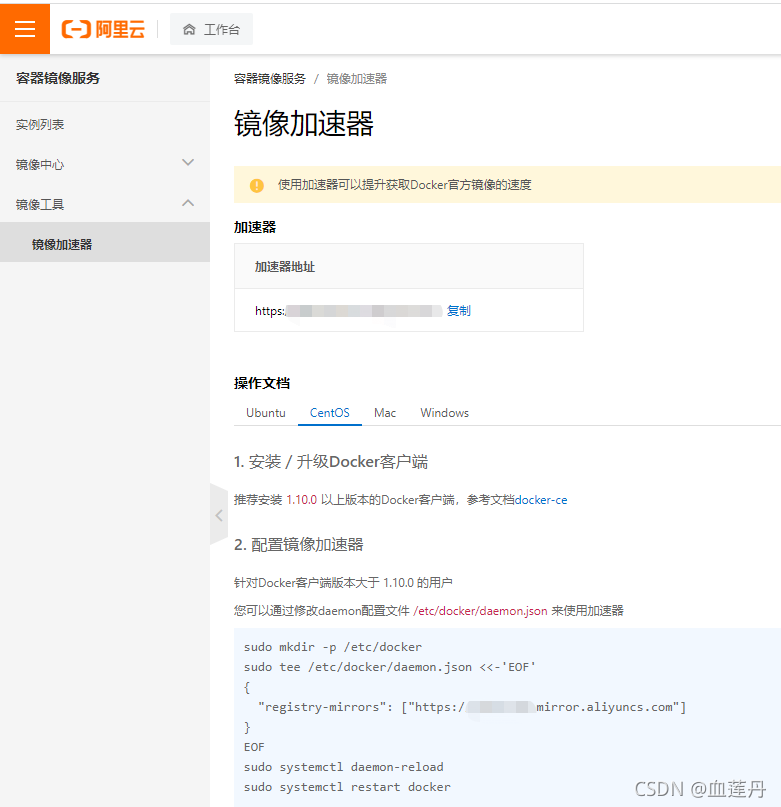Click the registry-mirrors code line
781x807 pixels.
coord(472,707)
